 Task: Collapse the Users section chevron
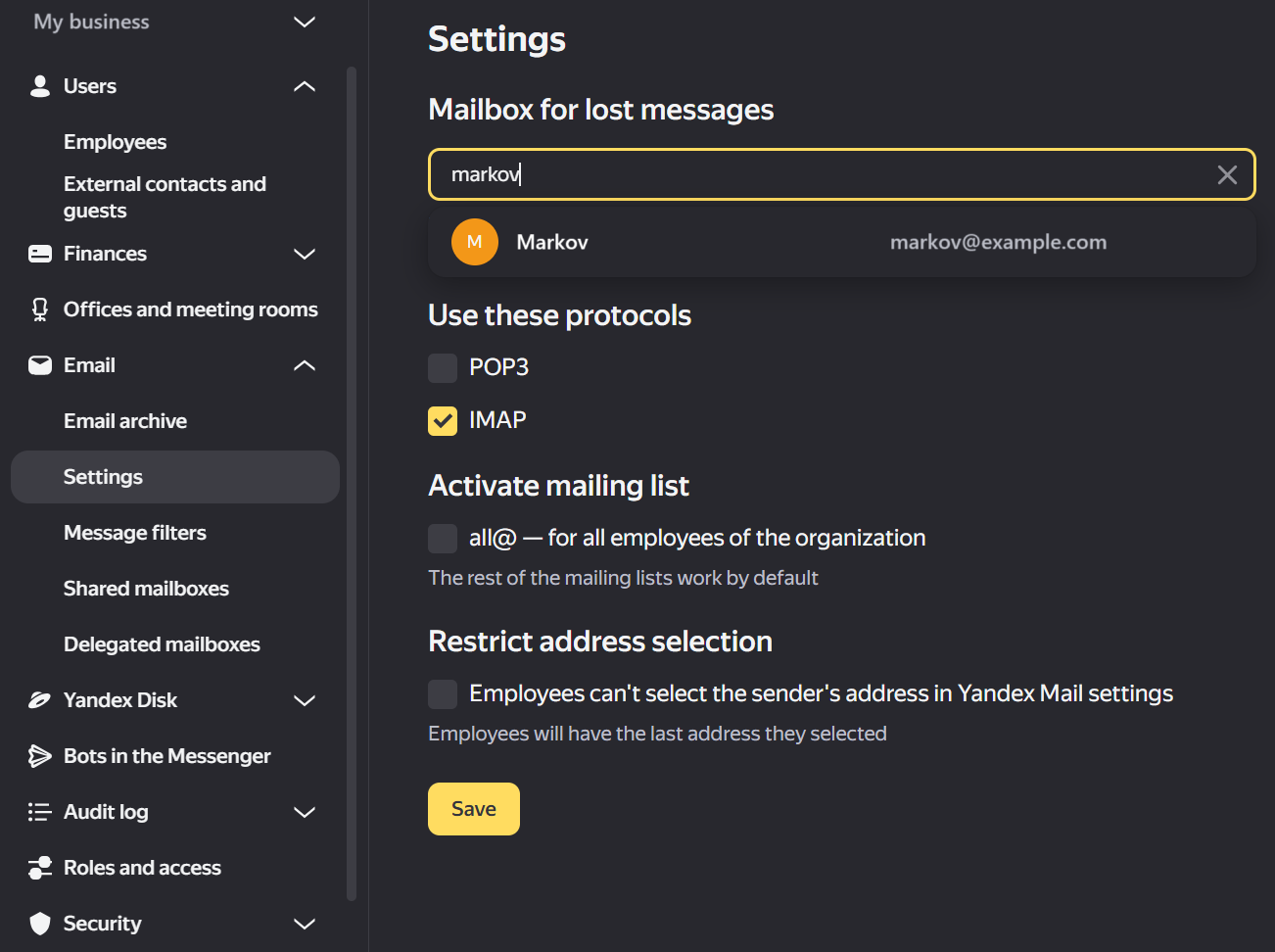point(305,86)
